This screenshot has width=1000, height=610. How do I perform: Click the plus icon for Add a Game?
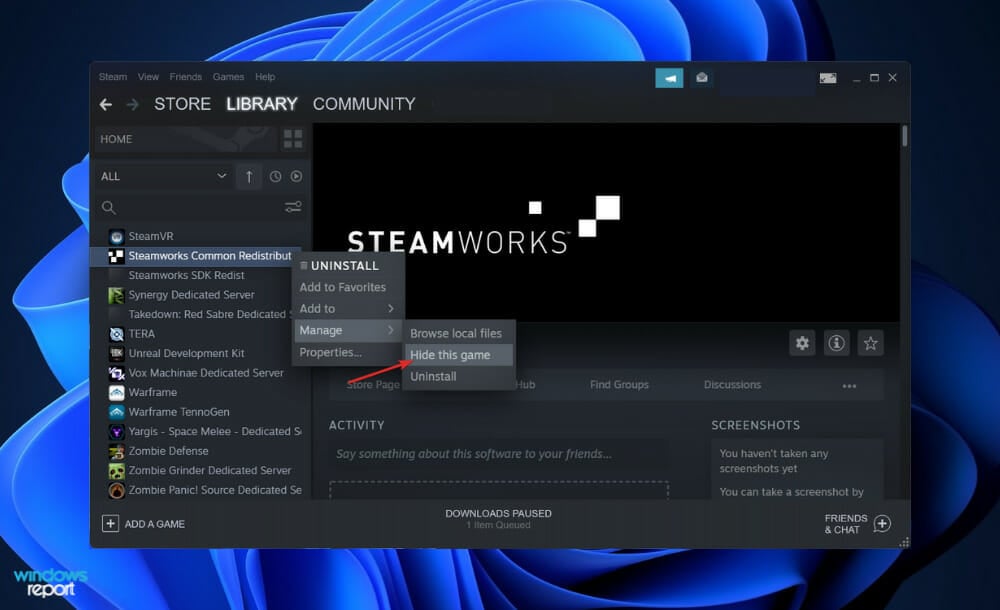click(x=110, y=524)
